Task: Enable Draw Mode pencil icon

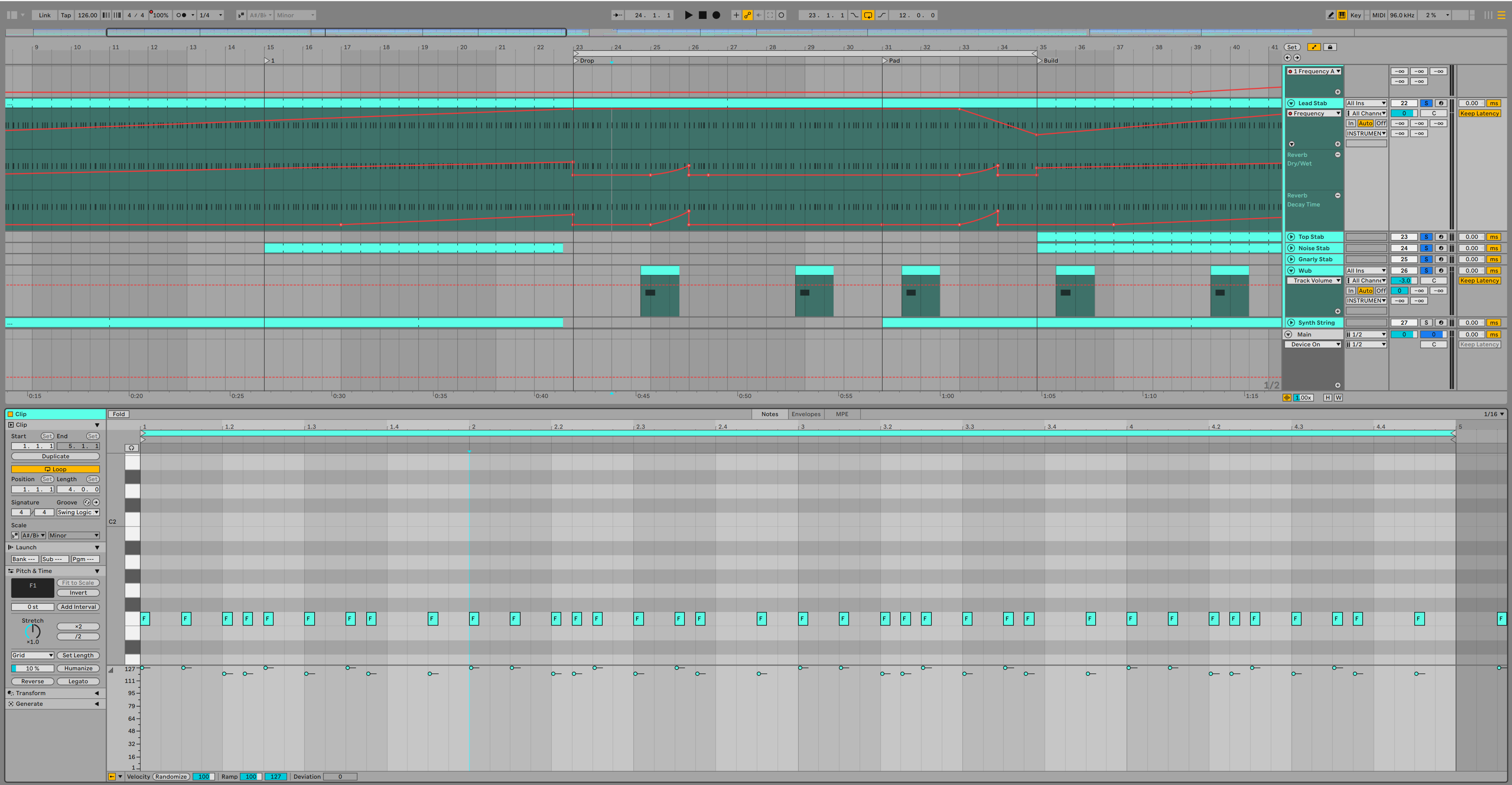Action: click(1330, 15)
